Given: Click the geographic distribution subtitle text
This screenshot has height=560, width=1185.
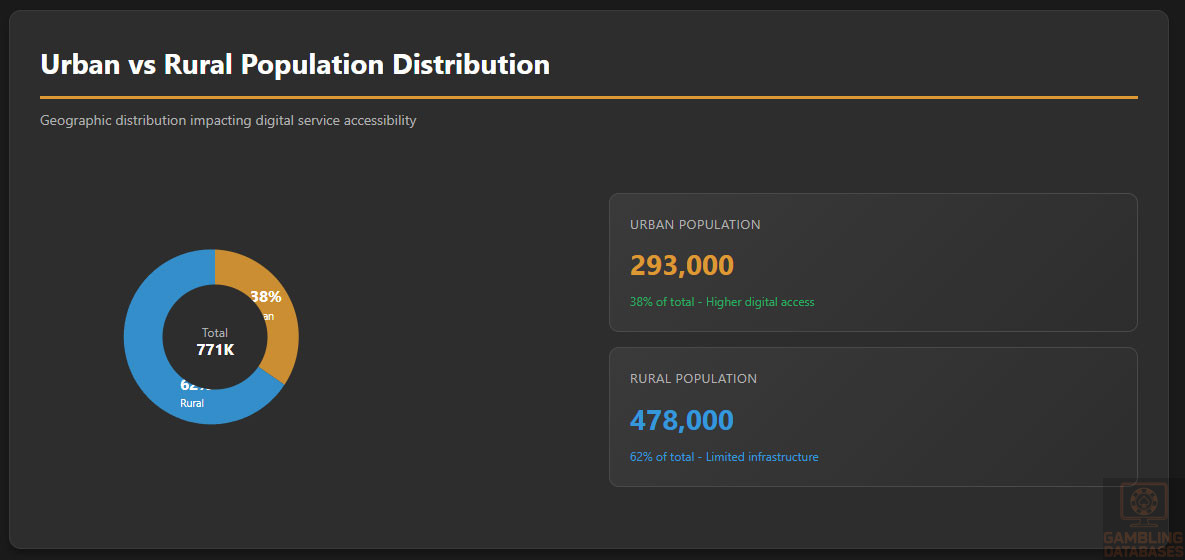Looking at the screenshot, I should [228, 121].
